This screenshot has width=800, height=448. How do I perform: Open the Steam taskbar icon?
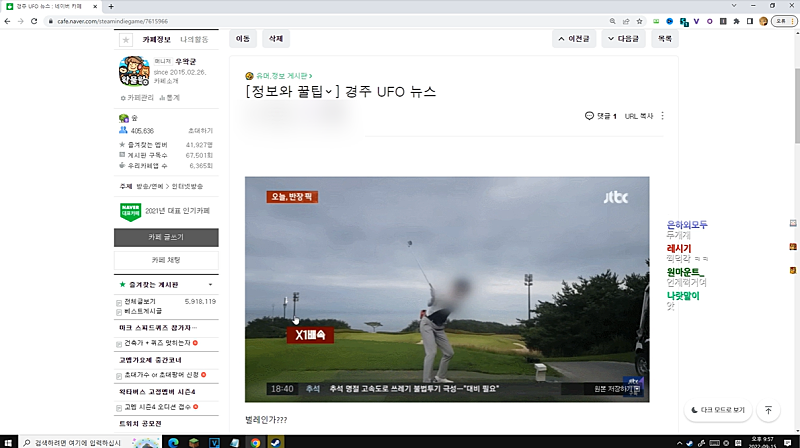[276, 442]
